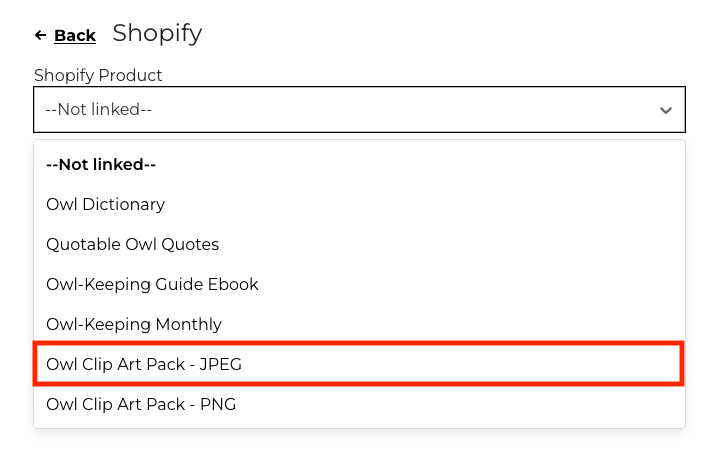Screen dimensions: 711x455
Task: Choose Owl-Keeping Monthly from dropdown
Action: [x=359, y=324]
